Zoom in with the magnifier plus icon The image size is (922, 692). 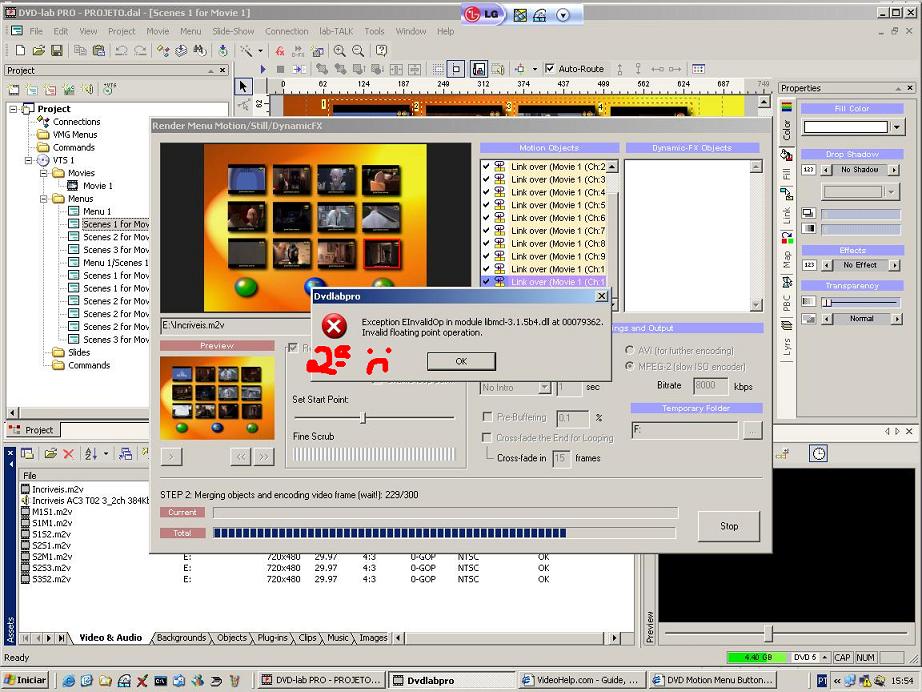click(x=339, y=51)
